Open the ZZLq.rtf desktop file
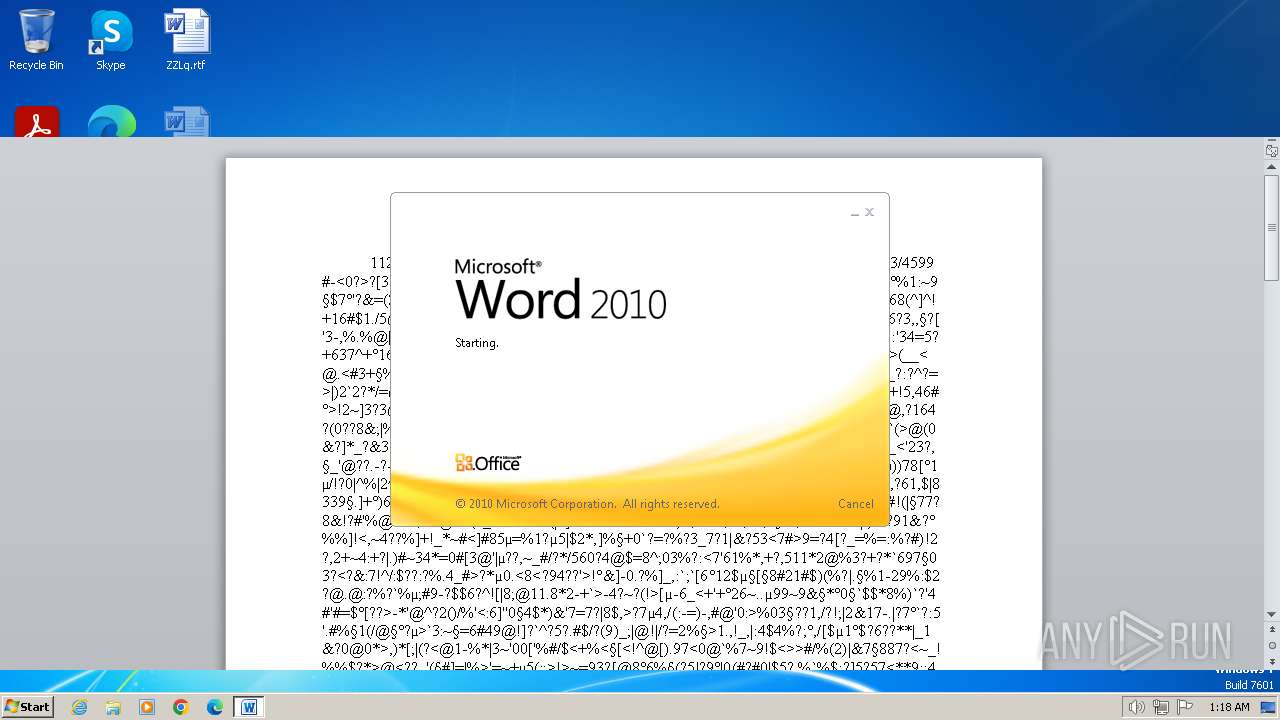This screenshot has height=720, width=1280. pos(186,40)
